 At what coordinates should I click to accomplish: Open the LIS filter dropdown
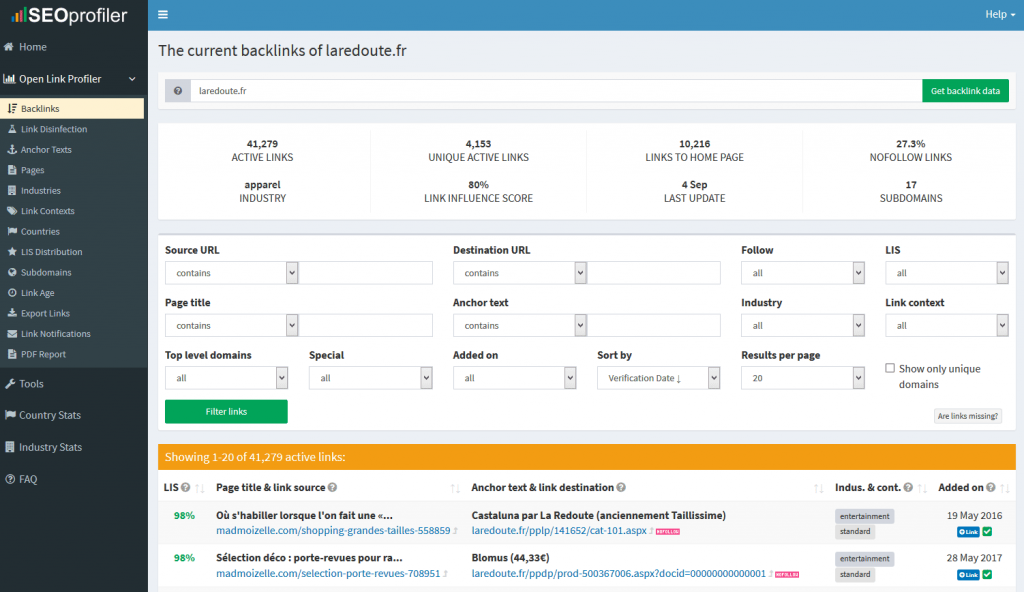[947, 273]
